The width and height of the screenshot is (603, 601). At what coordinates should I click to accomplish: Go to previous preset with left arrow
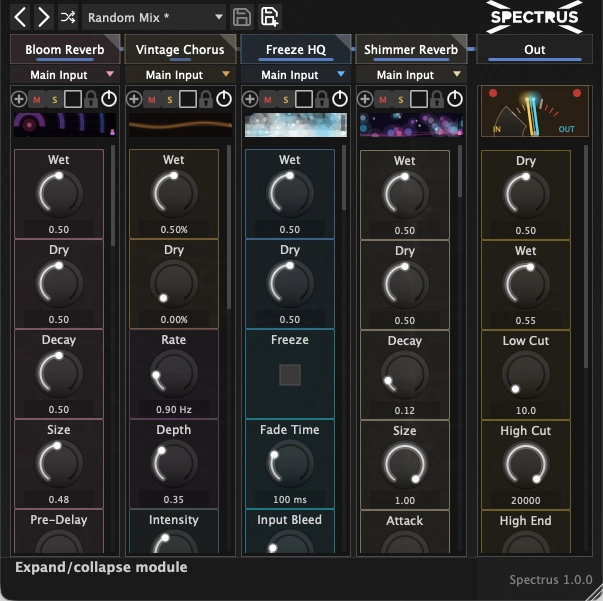tap(20, 17)
